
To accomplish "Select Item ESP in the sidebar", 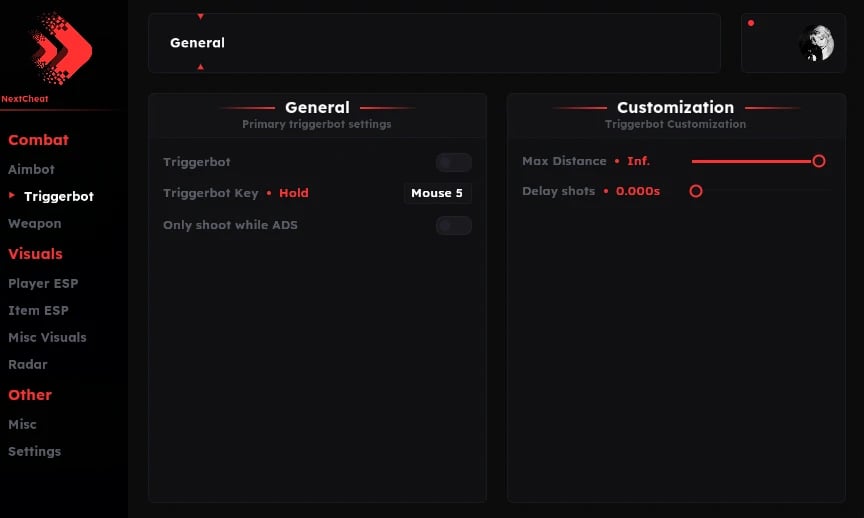I will point(38,310).
